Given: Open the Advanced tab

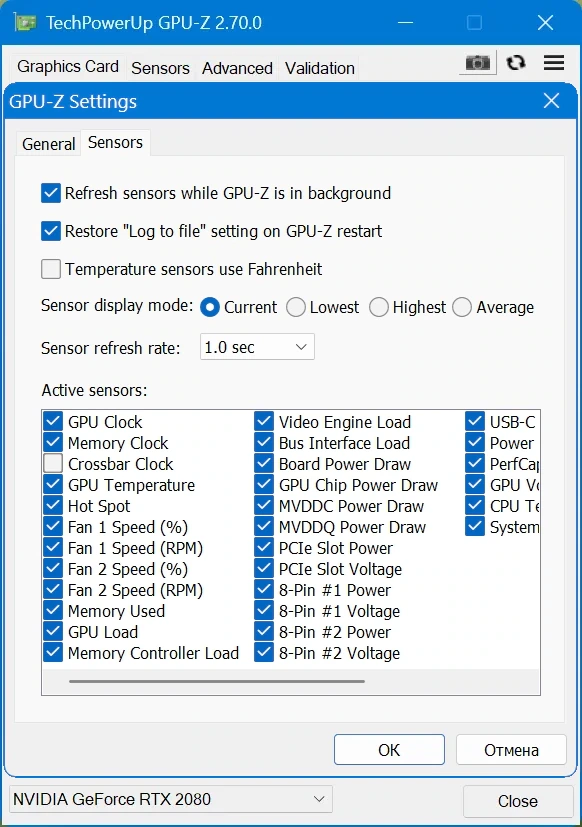Looking at the screenshot, I should coord(237,68).
